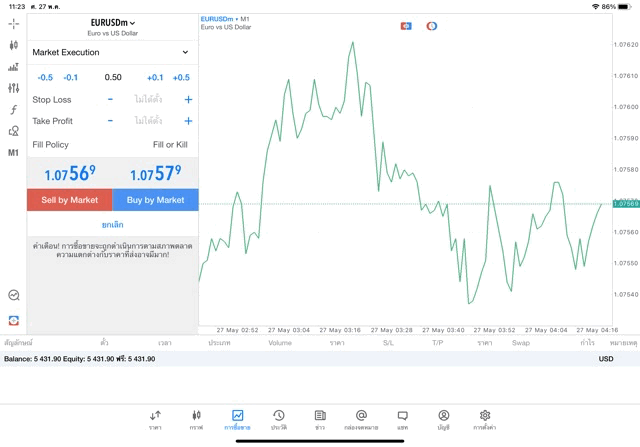Increase Take Profit with plus button
640x447 pixels.
tap(188, 121)
